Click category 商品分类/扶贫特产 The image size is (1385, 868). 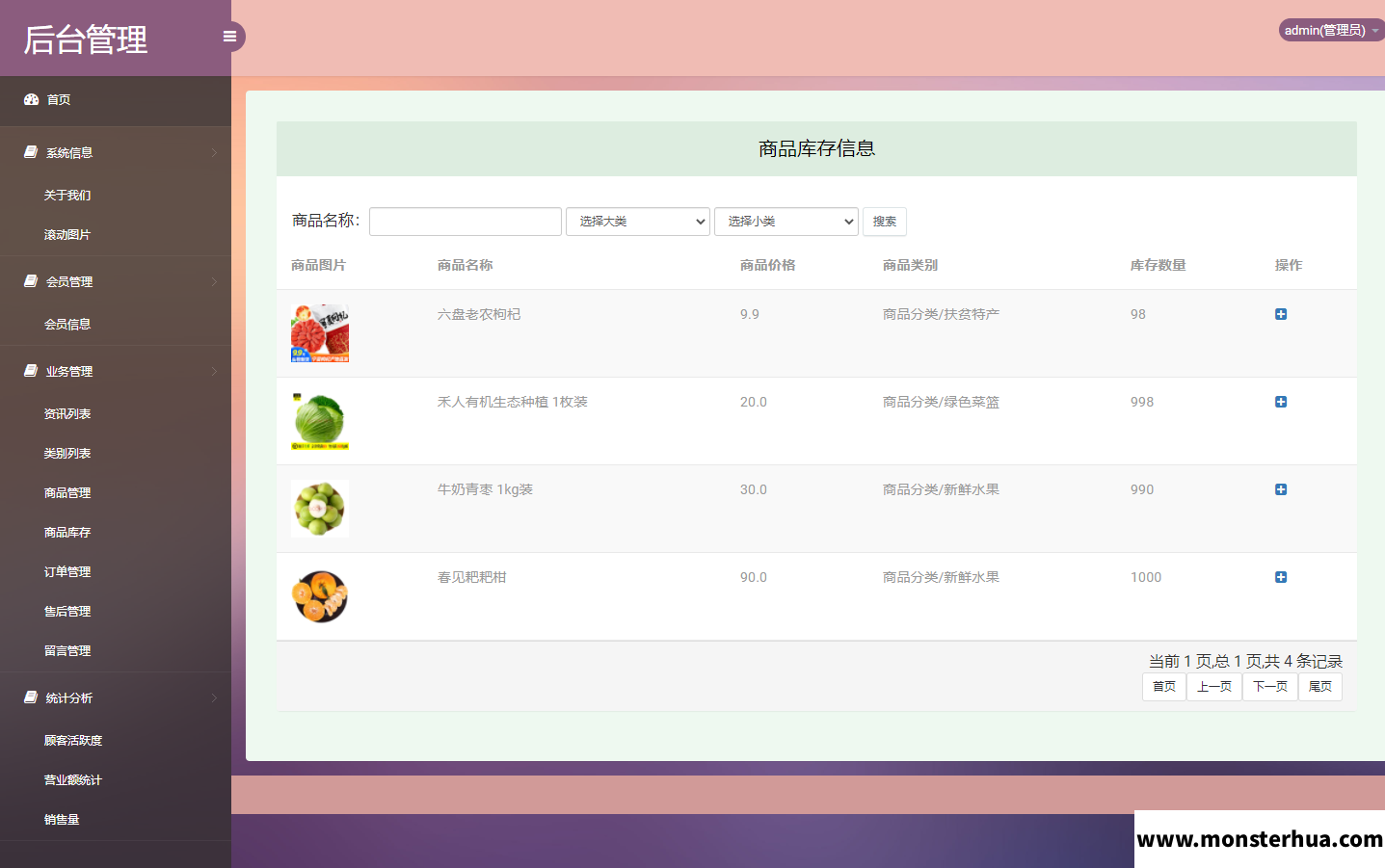click(941, 314)
